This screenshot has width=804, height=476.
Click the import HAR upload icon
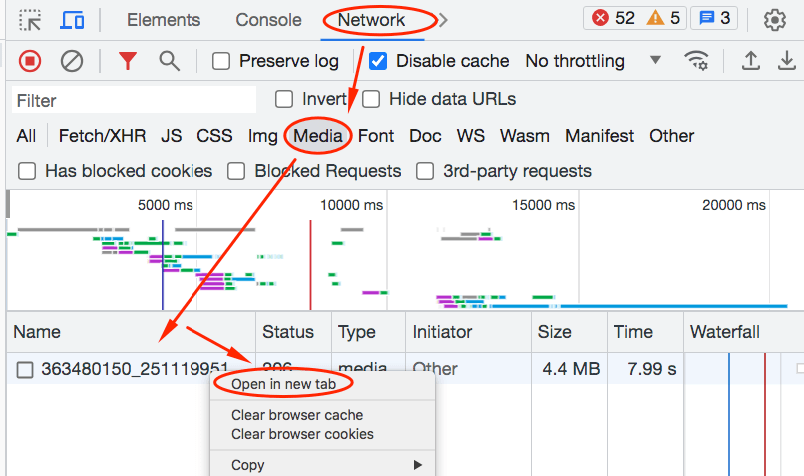[x=750, y=61]
